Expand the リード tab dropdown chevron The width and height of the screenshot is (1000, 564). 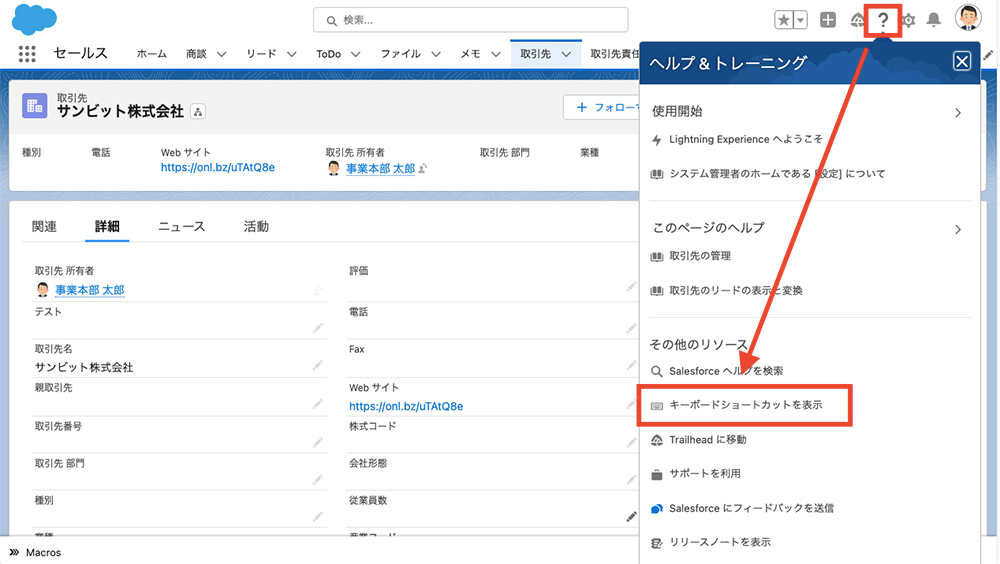pyautogui.click(x=291, y=54)
